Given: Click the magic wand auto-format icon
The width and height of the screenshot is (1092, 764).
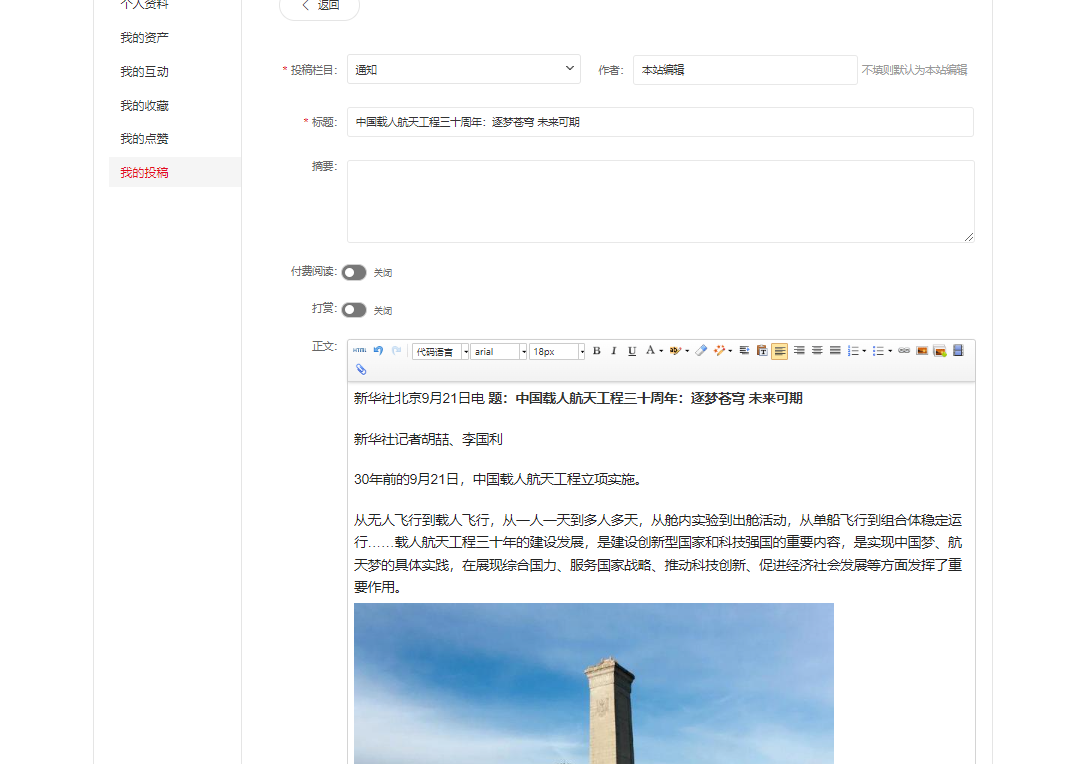Looking at the screenshot, I should [x=719, y=350].
